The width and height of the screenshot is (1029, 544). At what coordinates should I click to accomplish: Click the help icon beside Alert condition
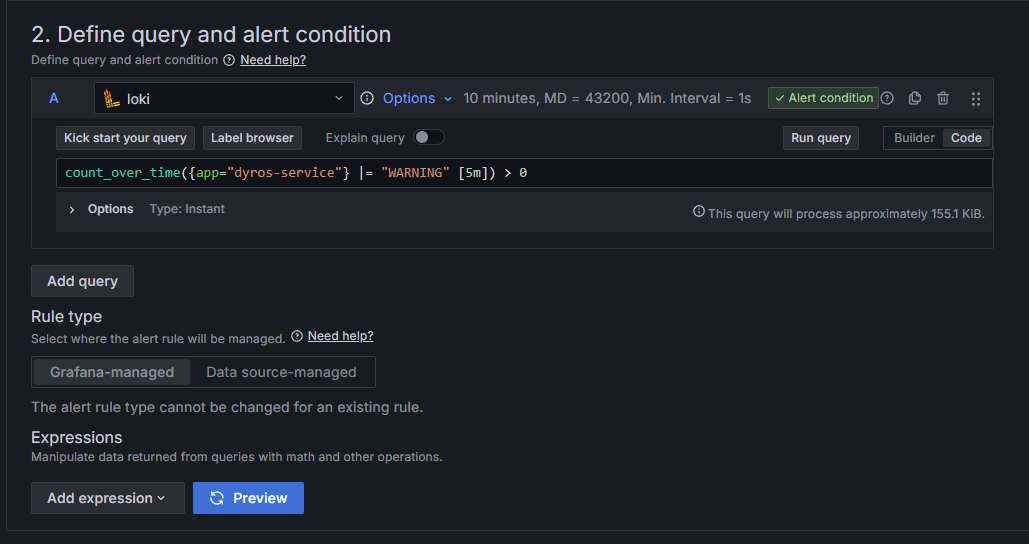pos(887,98)
